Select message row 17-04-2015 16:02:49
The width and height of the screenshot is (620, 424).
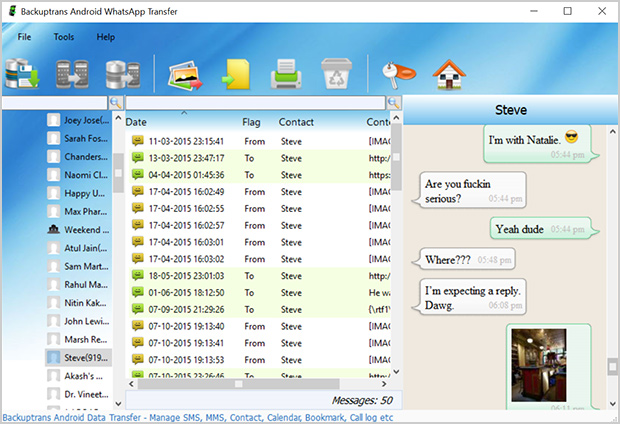[260, 191]
